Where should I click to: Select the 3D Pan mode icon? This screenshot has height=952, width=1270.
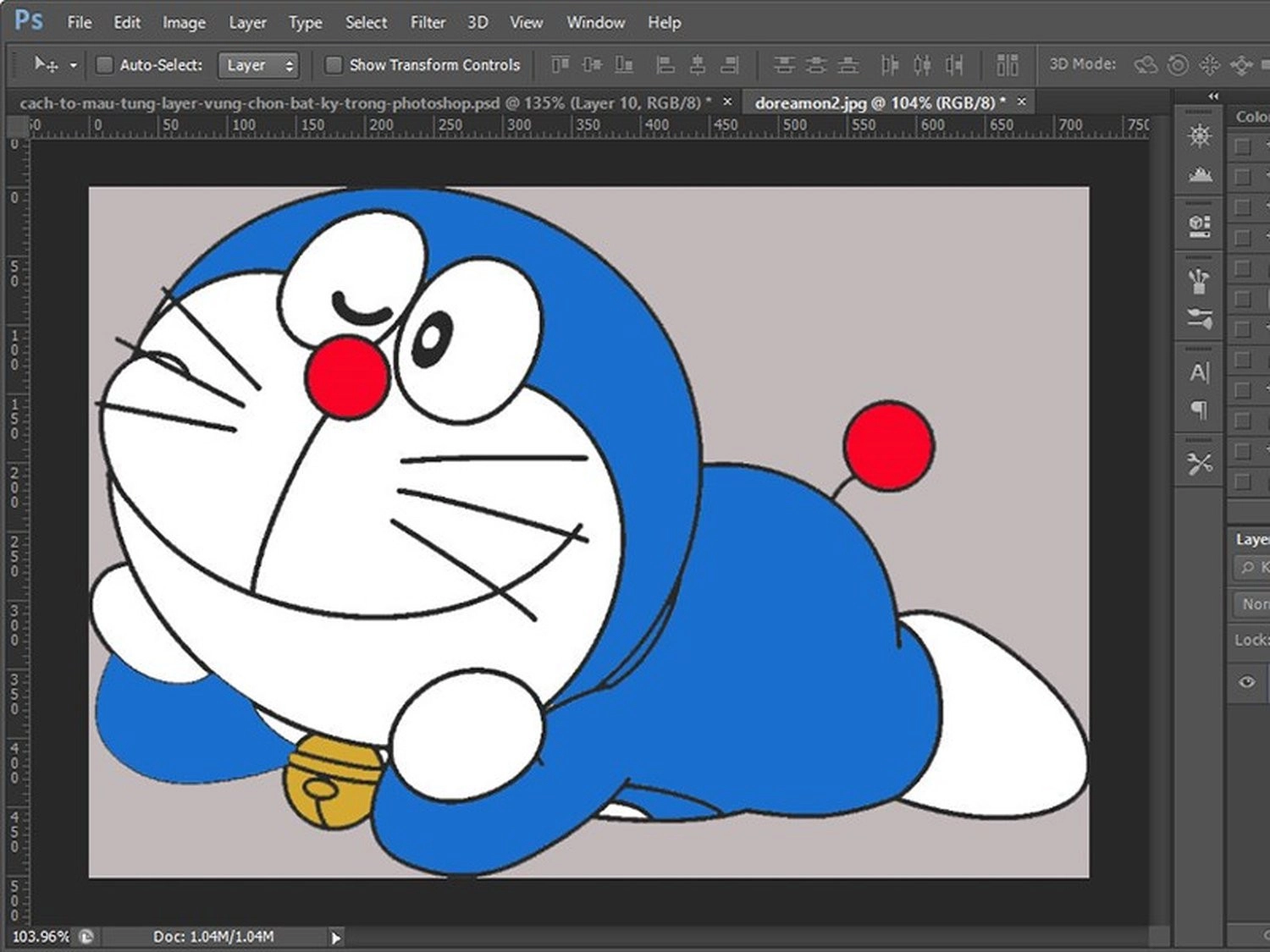point(1209,64)
